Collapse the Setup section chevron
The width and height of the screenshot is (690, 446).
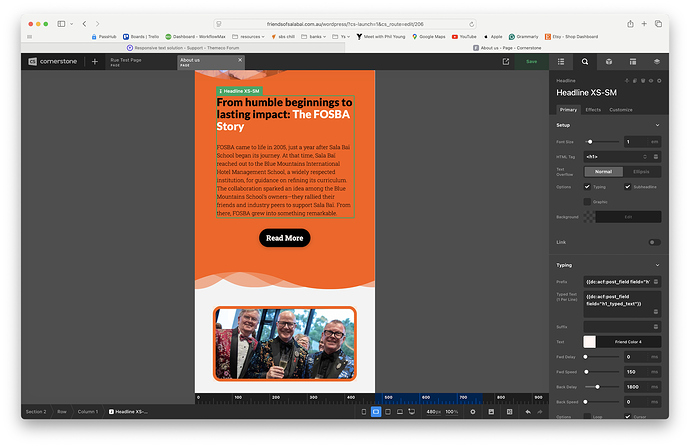[x=657, y=125]
